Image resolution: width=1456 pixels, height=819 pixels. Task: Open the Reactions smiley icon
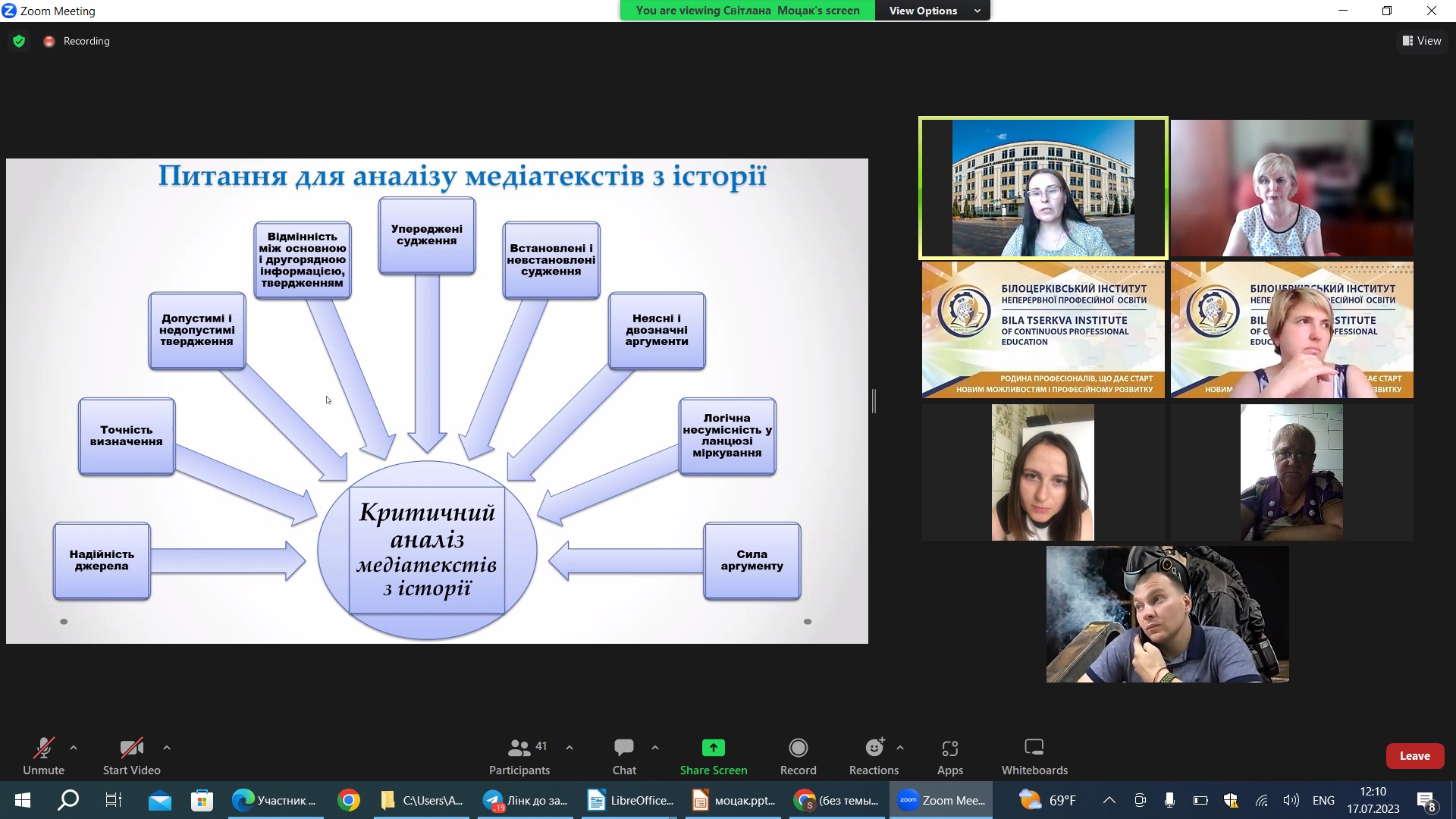pos(874,748)
